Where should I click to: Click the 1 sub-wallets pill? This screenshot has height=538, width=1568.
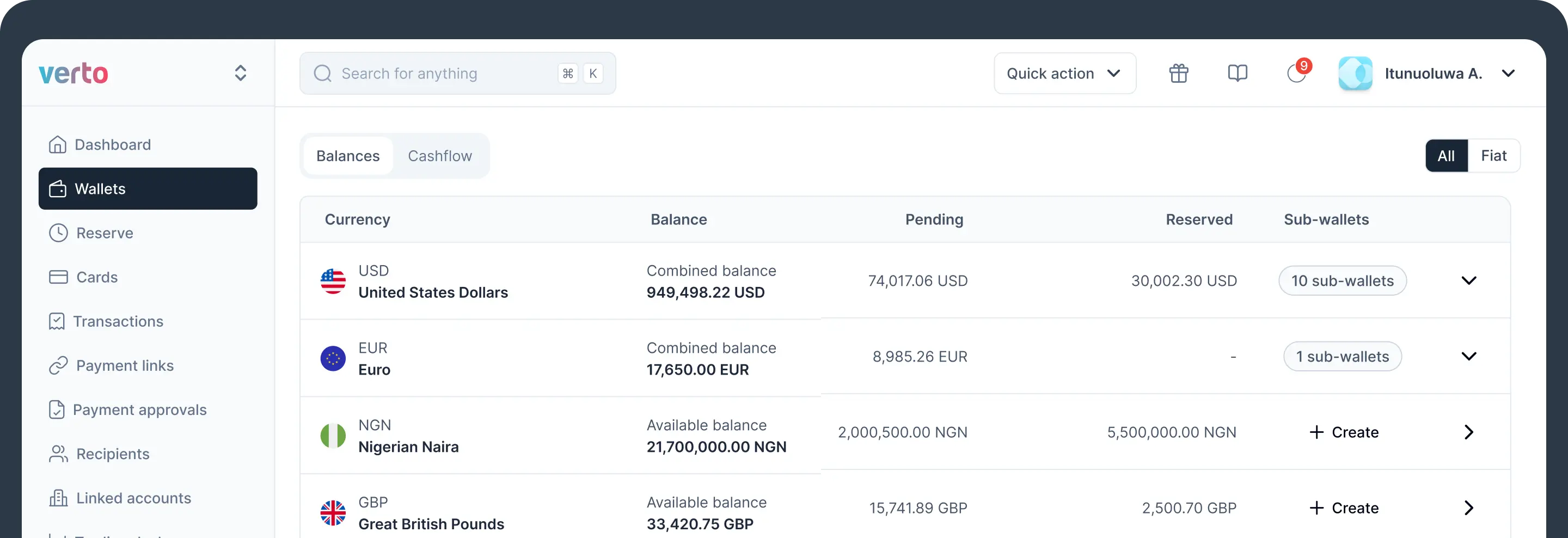[1342, 357]
